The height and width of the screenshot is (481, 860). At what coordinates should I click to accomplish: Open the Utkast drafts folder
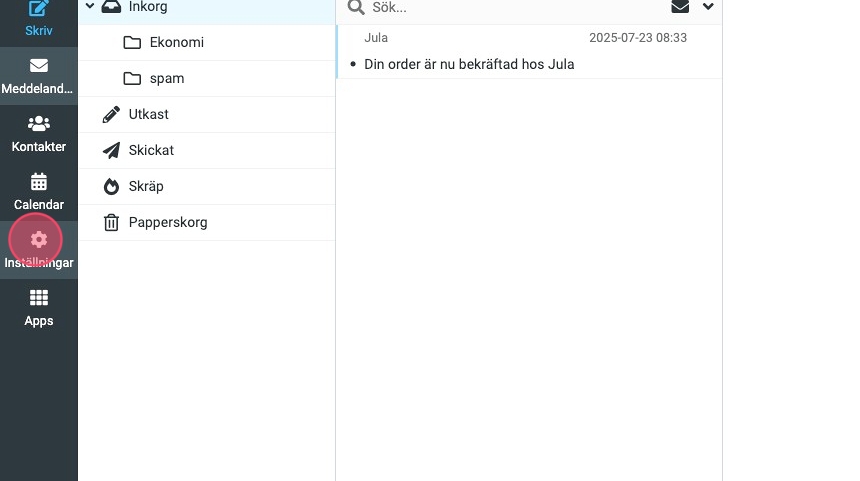(148, 115)
